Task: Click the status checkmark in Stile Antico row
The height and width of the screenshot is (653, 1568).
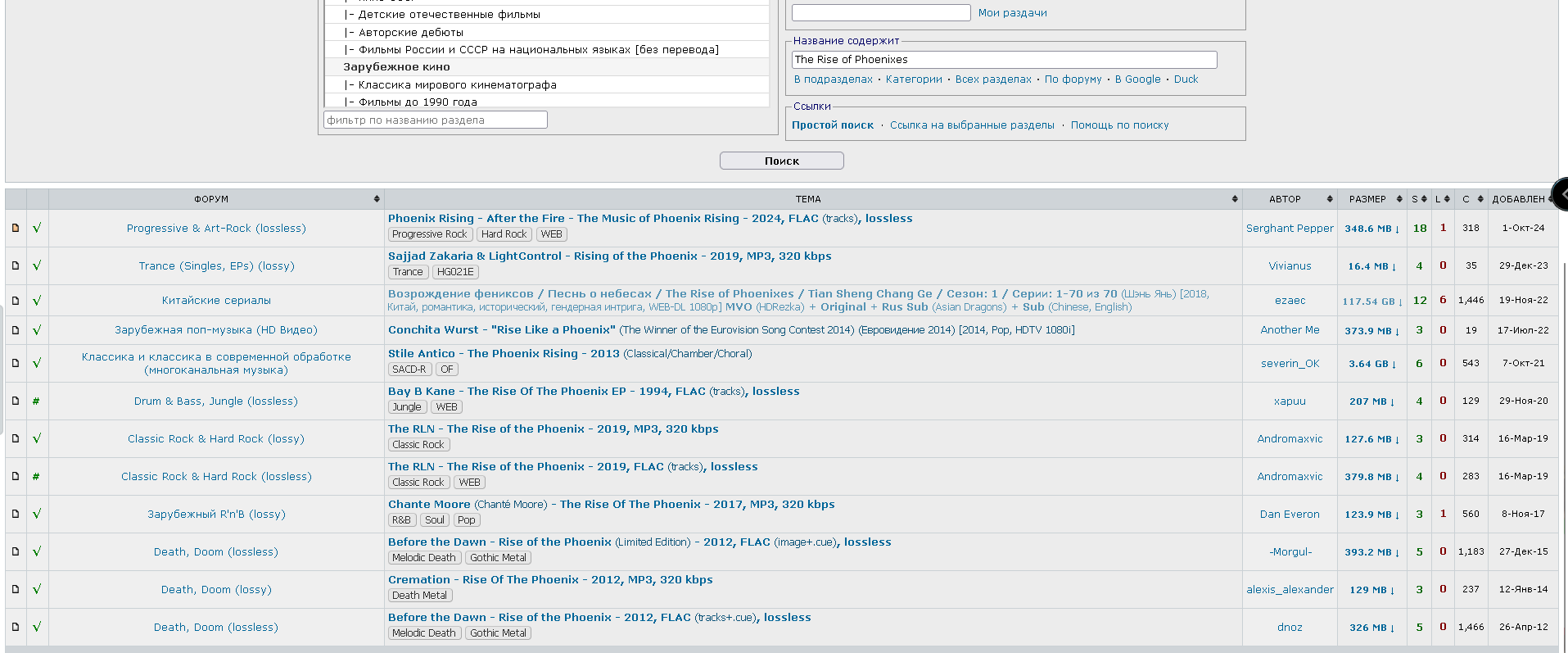Action: tap(37, 363)
